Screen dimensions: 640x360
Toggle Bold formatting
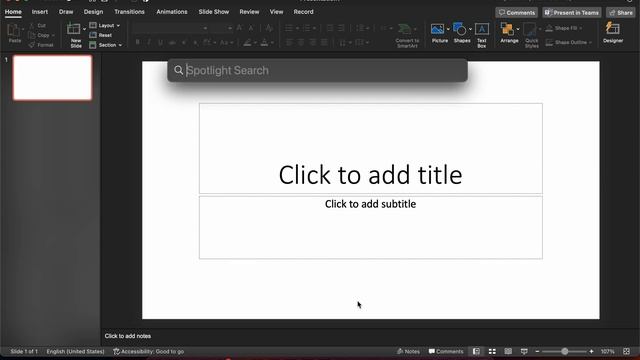(x=138, y=42)
